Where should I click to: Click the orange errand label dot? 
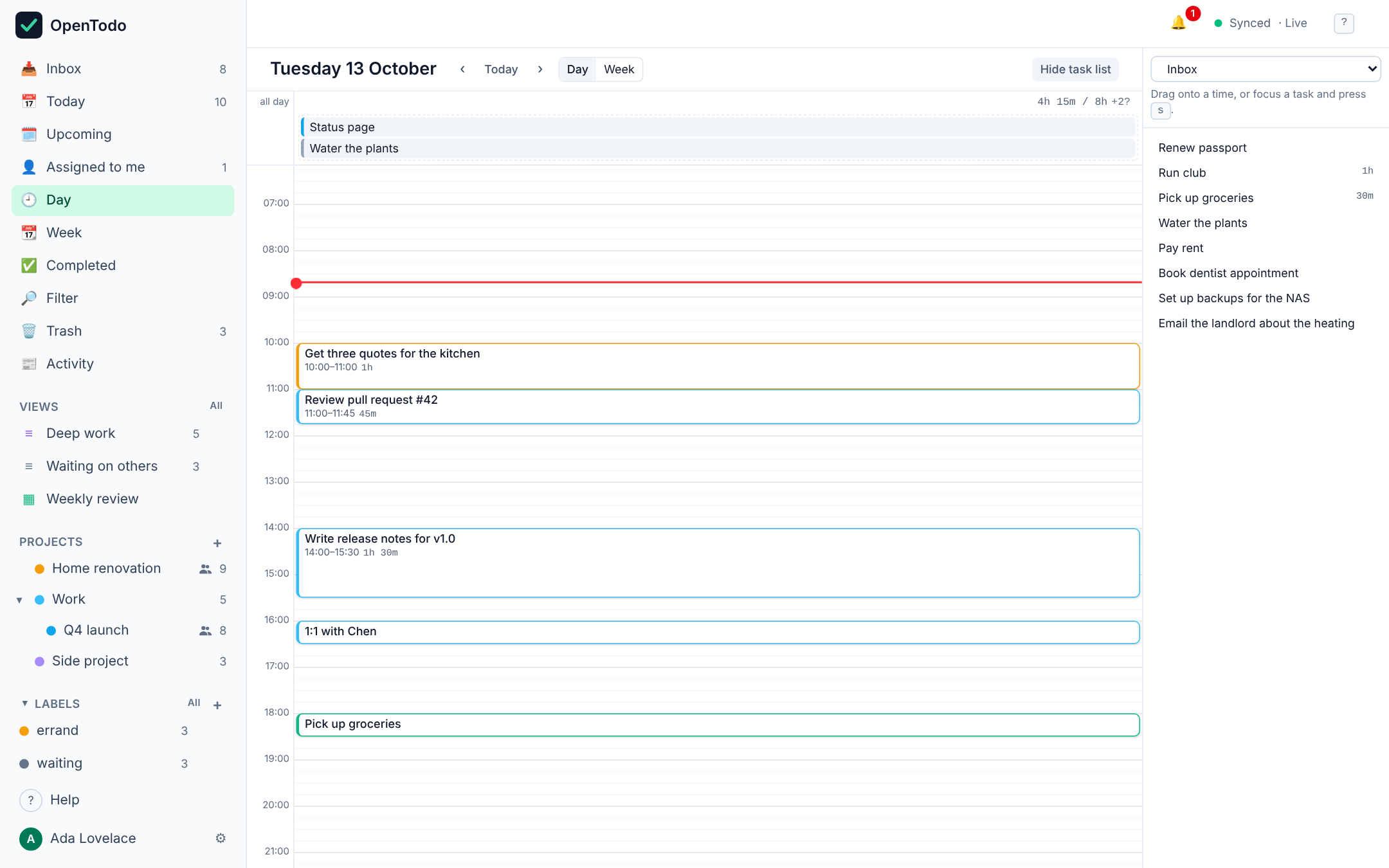[24, 731]
